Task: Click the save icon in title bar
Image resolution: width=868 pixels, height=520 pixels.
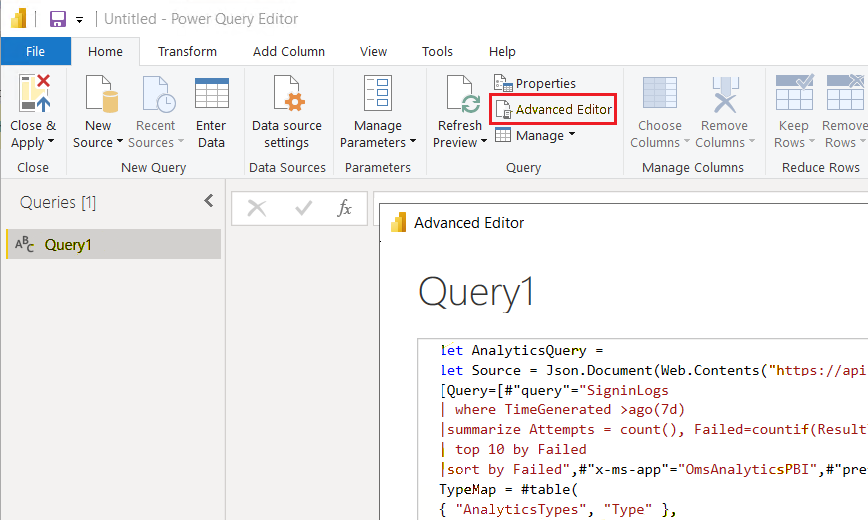Action: pyautogui.click(x=57, y=19)
